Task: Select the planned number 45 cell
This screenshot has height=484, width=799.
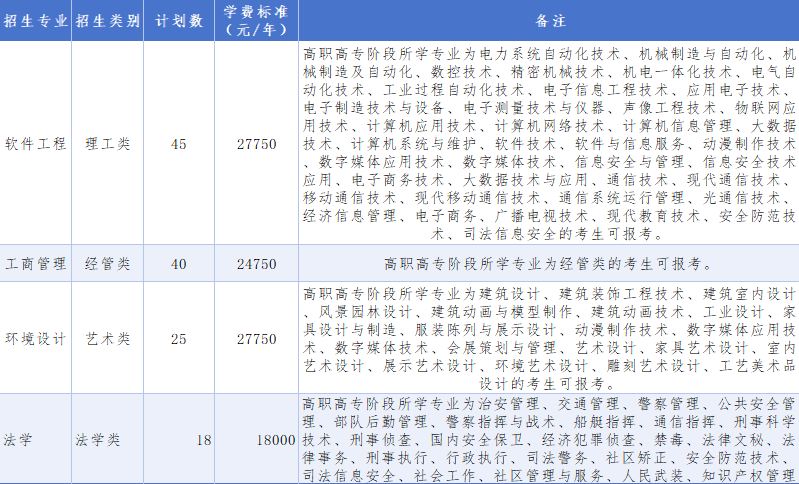Action: [x=179, y=143]
